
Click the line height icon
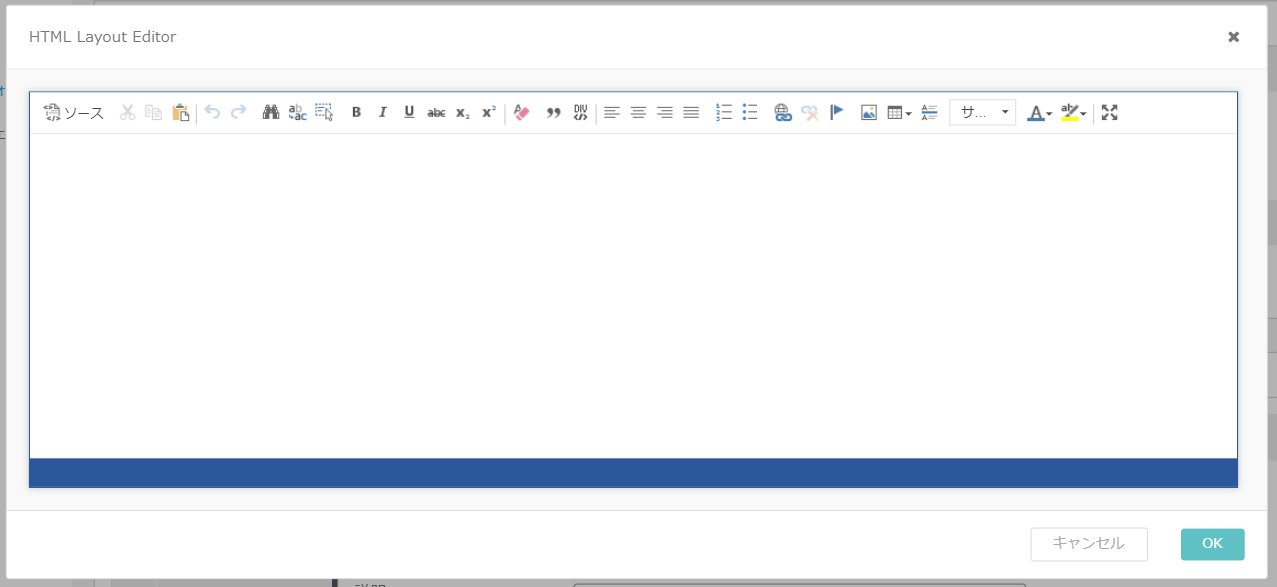[x=929, y=113]
